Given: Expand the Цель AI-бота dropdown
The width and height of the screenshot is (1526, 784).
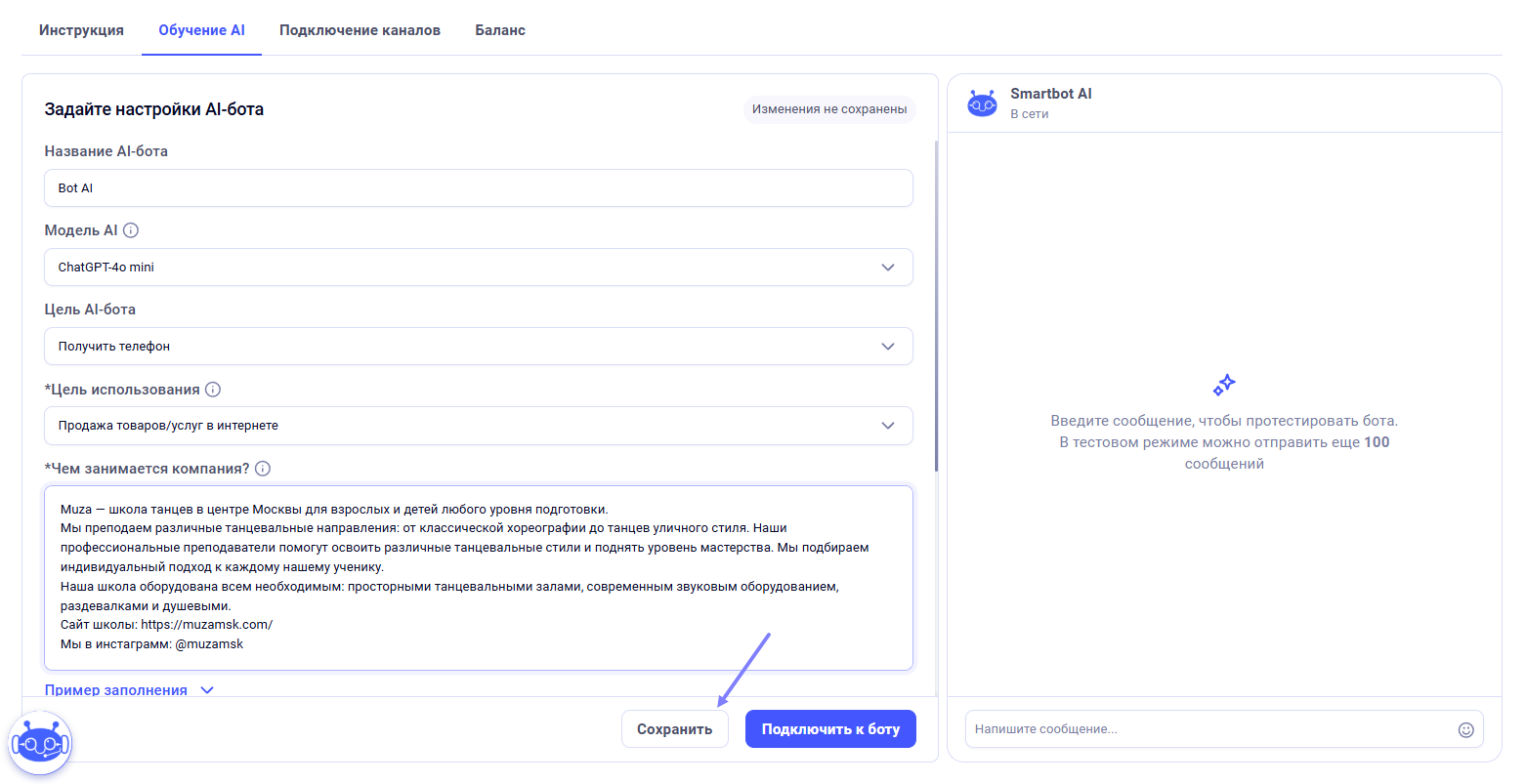Looking at the screenshot, I should (478, 347).
